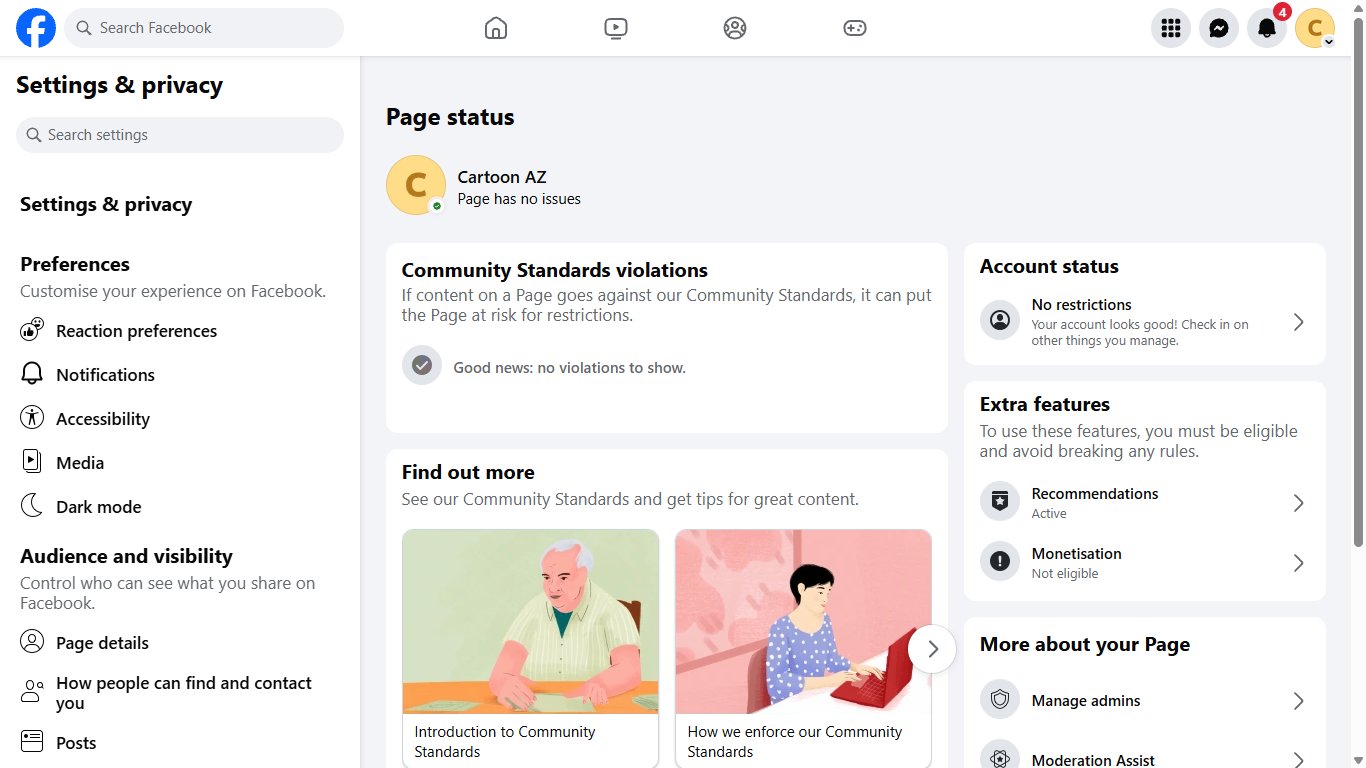Viewport: 1366px width, 768px height.
Task: Show next Community Standards cards arrow
Action: point(932,649)
